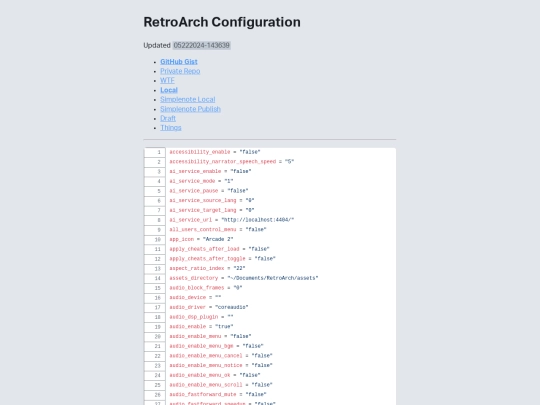Click the ai_service_enable line

[x=210, y=171]
